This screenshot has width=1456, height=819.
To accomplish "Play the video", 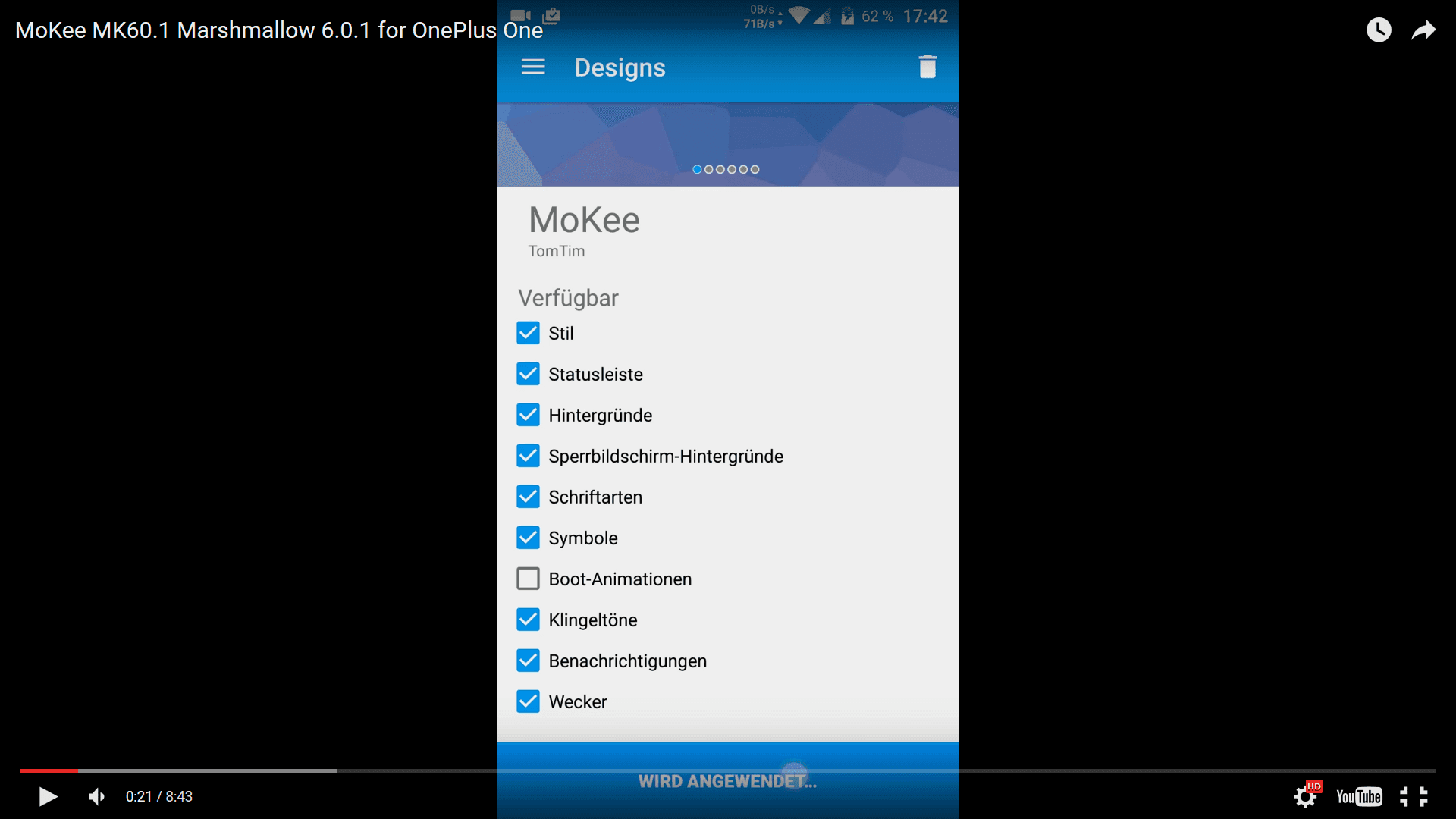I will click(x=48, y=796).
